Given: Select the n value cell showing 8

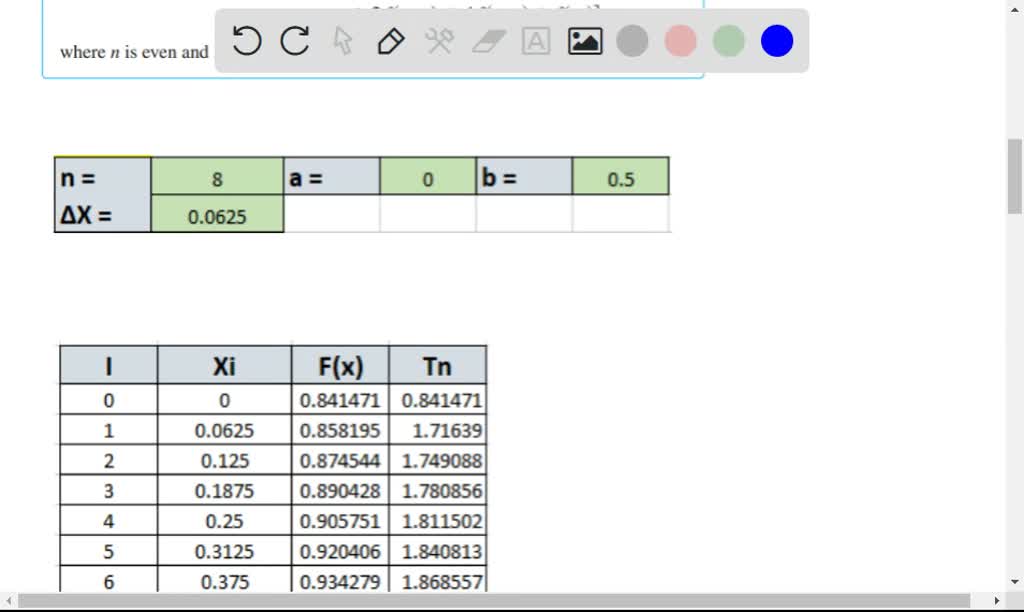Looking at the screenshot, I should click(x=217, y=176).
